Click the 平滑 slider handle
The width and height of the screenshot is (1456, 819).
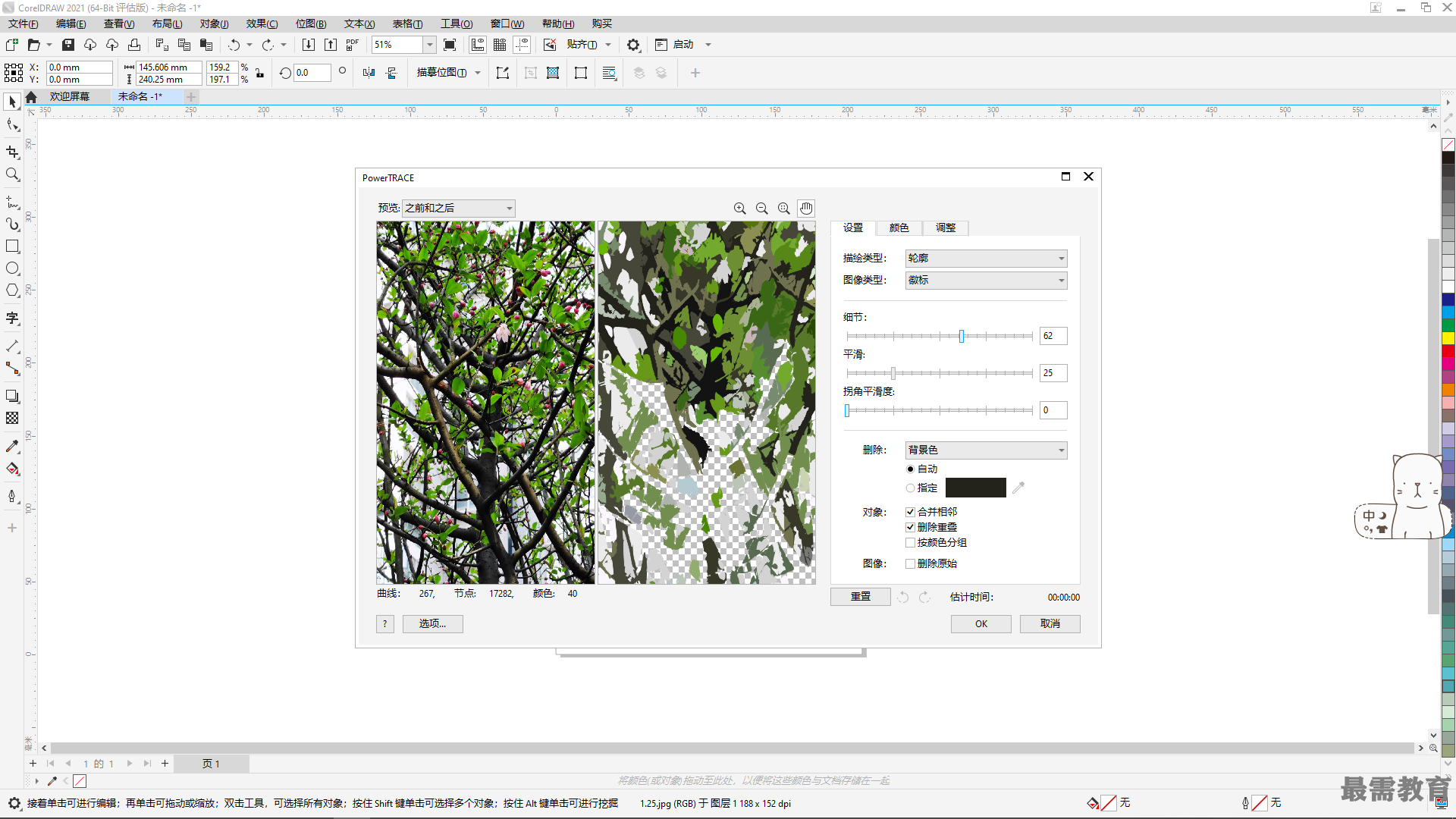click(x=893, y=373)
